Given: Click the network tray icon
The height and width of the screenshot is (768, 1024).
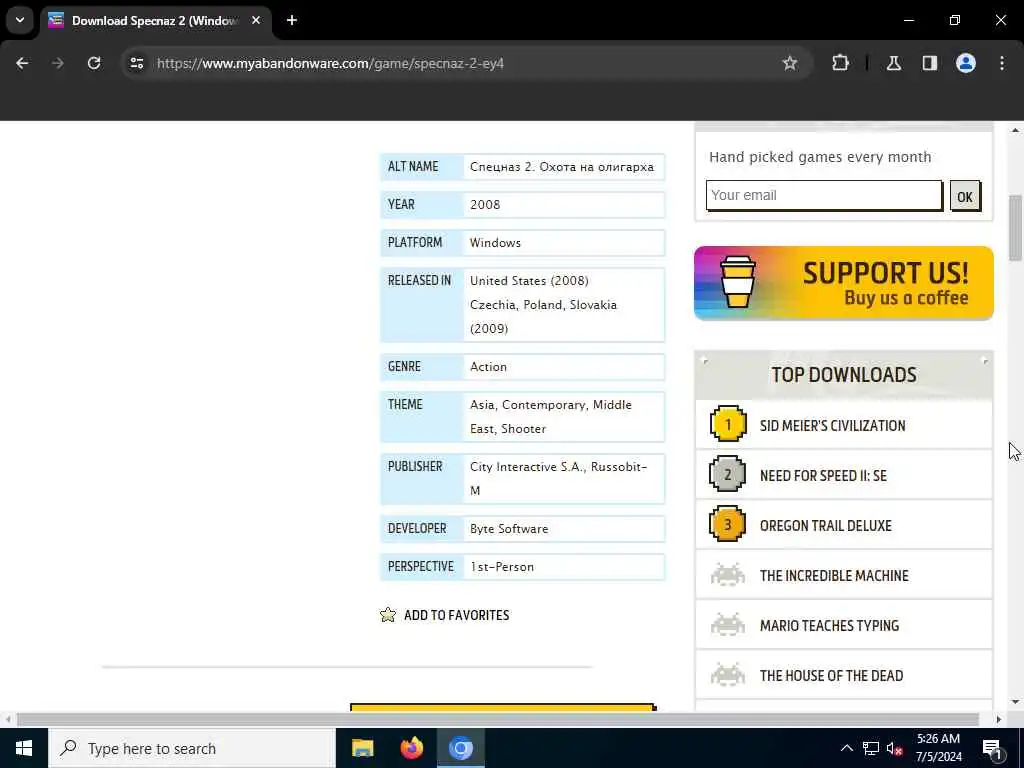Looking at the screenshot, I should click(871, 749).
